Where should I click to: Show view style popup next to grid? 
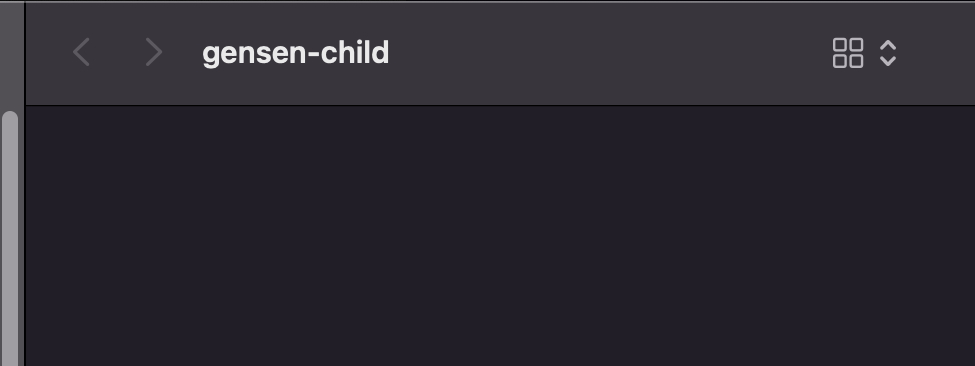tap(888, 53)
